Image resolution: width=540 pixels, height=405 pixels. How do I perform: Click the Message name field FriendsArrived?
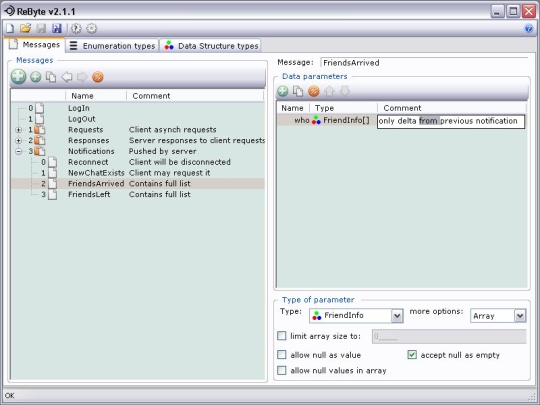click(x=424, y=63)
